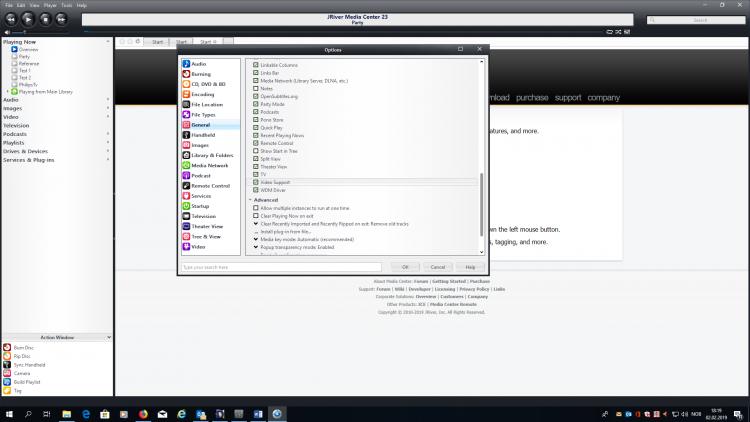Expand the Audio tree section

108,100
